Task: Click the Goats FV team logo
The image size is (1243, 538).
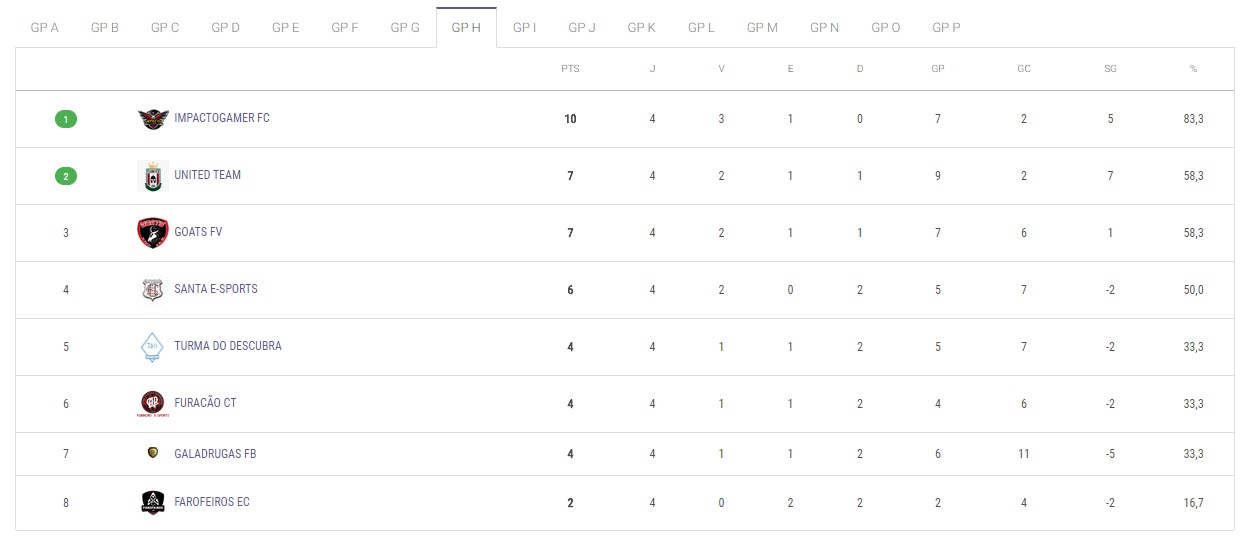Action: pyautogui.click(x=153, y=233)
